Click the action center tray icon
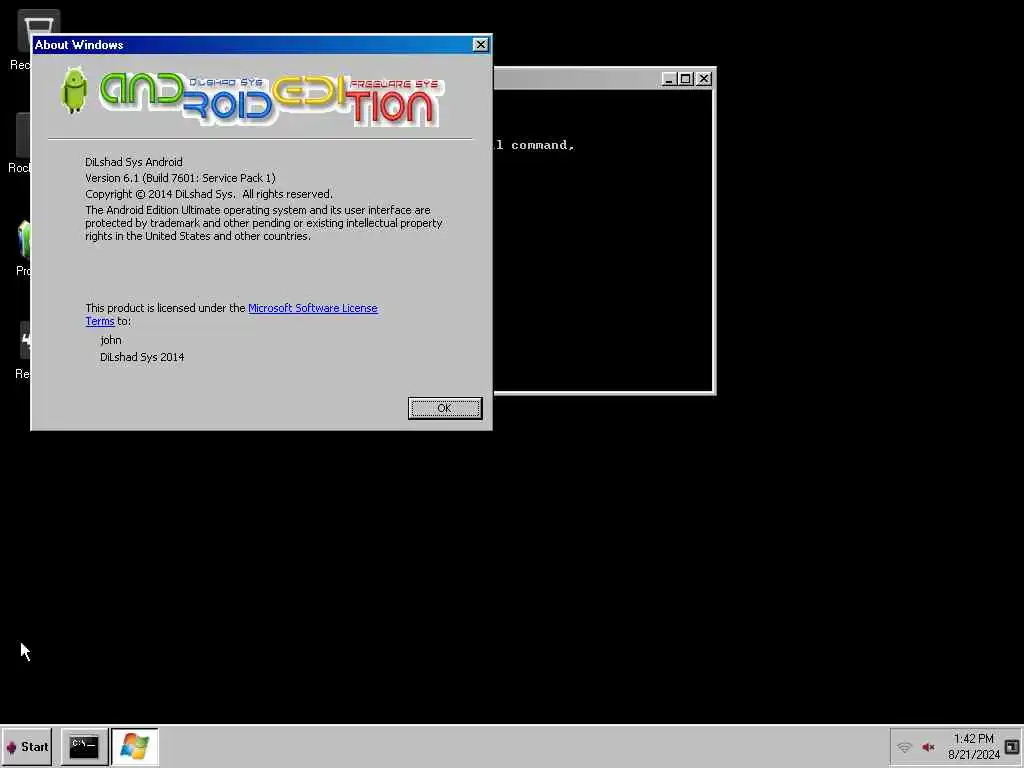The height and width of the screenshot is (768, 1024). [1012, 747]
